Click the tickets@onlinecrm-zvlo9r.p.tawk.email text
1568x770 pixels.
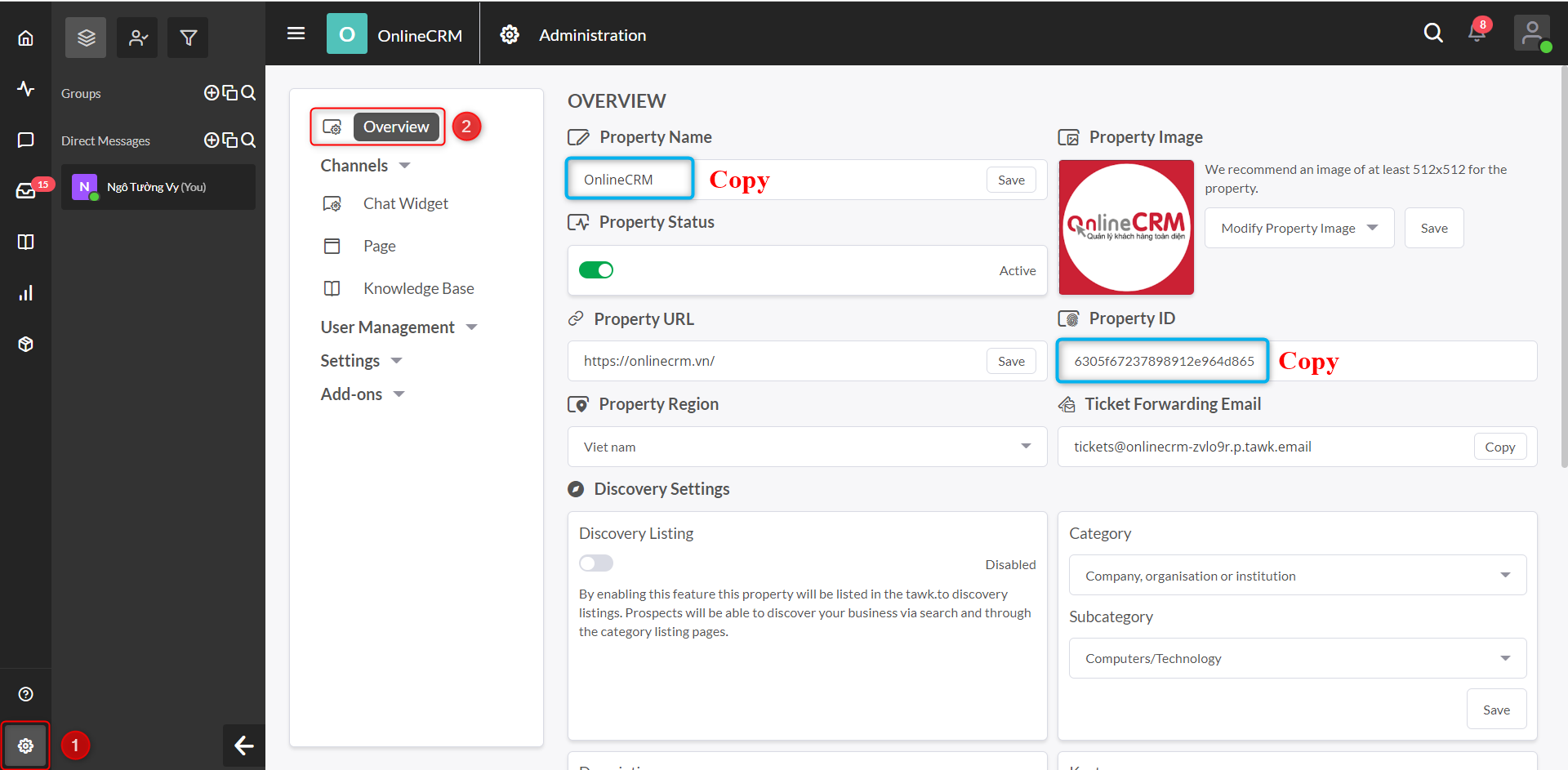(x=1192, y=447)
